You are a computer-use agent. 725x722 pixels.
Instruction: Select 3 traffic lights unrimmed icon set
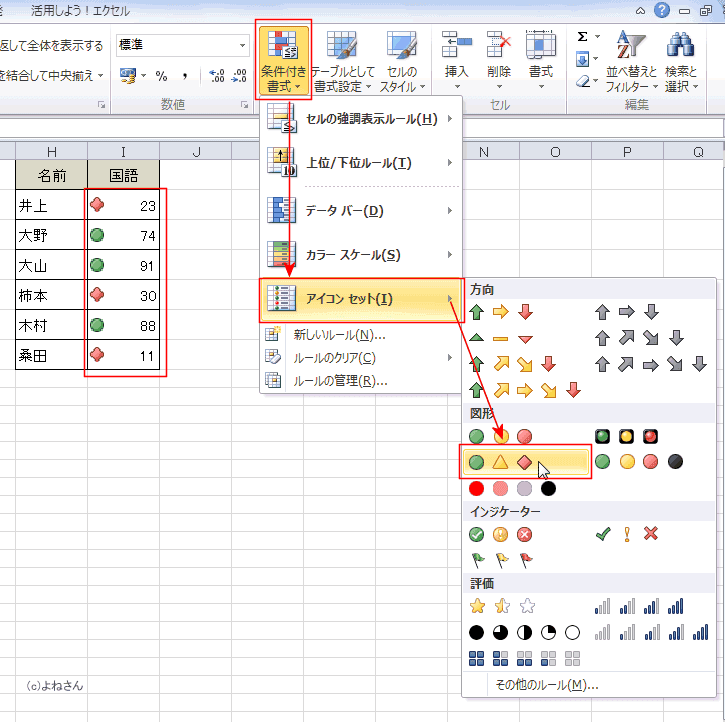pos(501,436)
